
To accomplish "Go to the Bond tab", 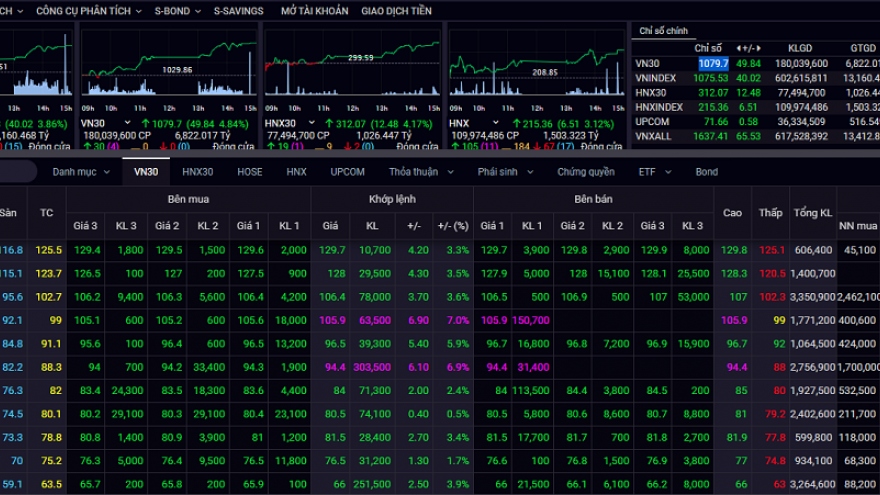I will tap(707, 172).
